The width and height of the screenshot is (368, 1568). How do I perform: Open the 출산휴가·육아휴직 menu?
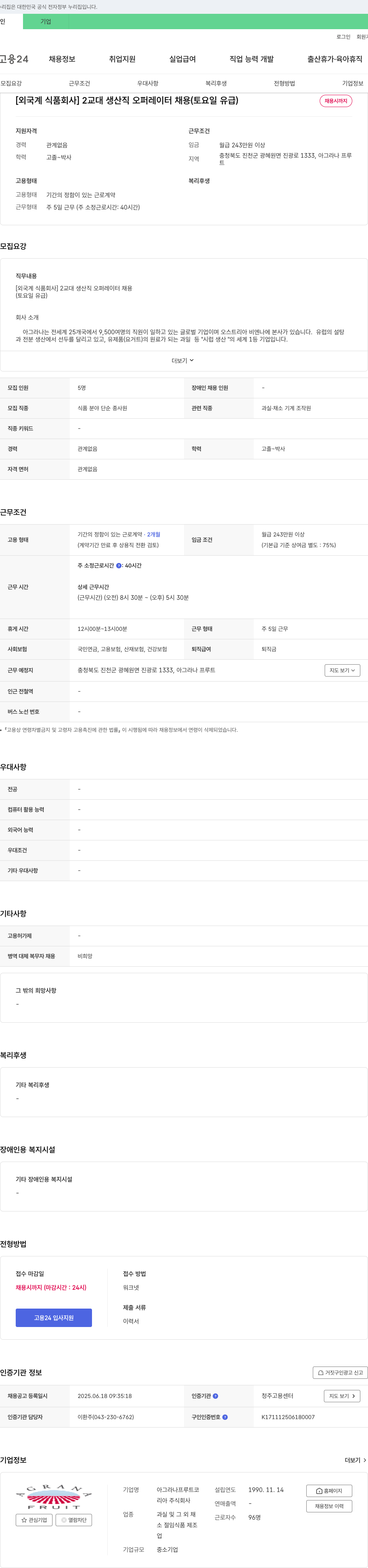point(335,59)
